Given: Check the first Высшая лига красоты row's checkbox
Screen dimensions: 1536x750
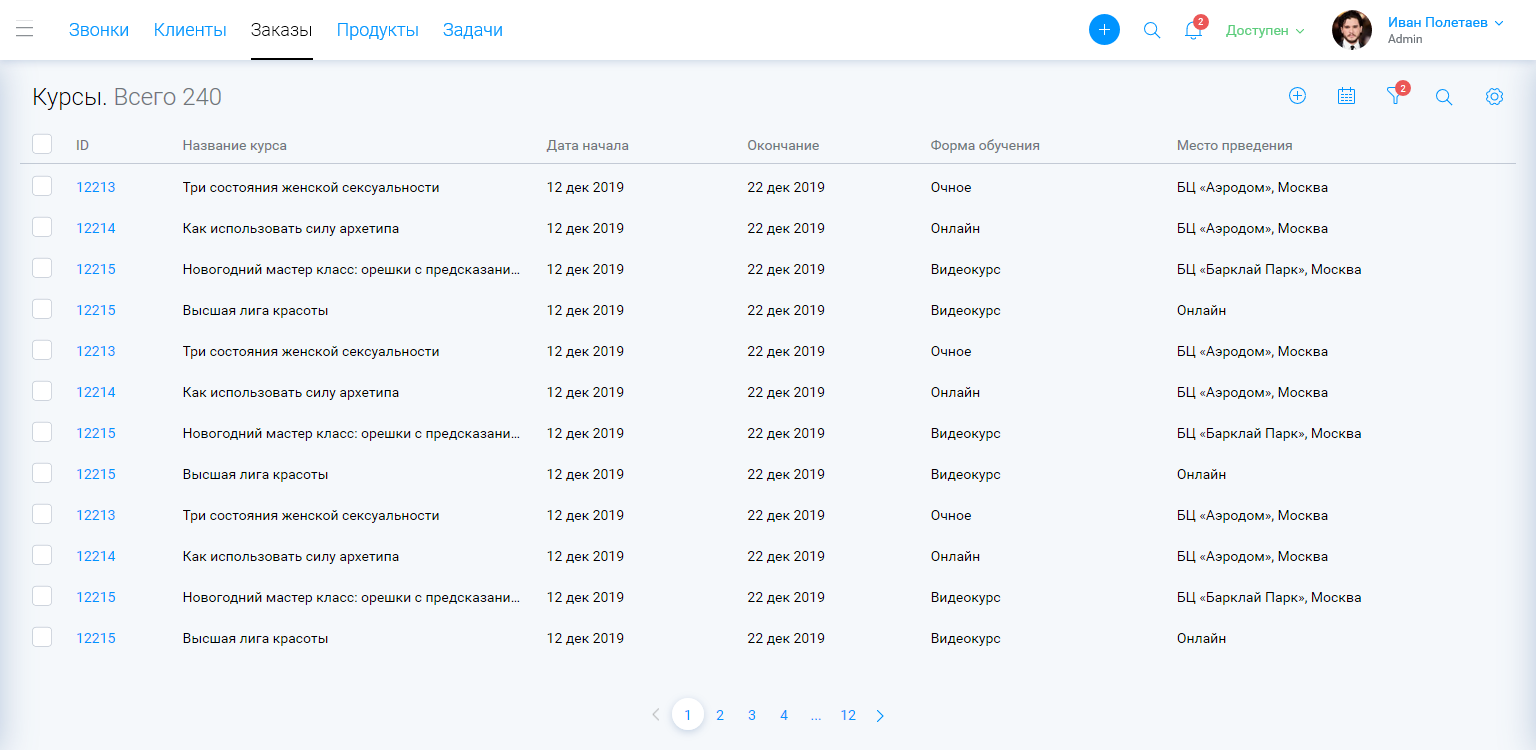Looking at the screenshot, I should point(42,309).
